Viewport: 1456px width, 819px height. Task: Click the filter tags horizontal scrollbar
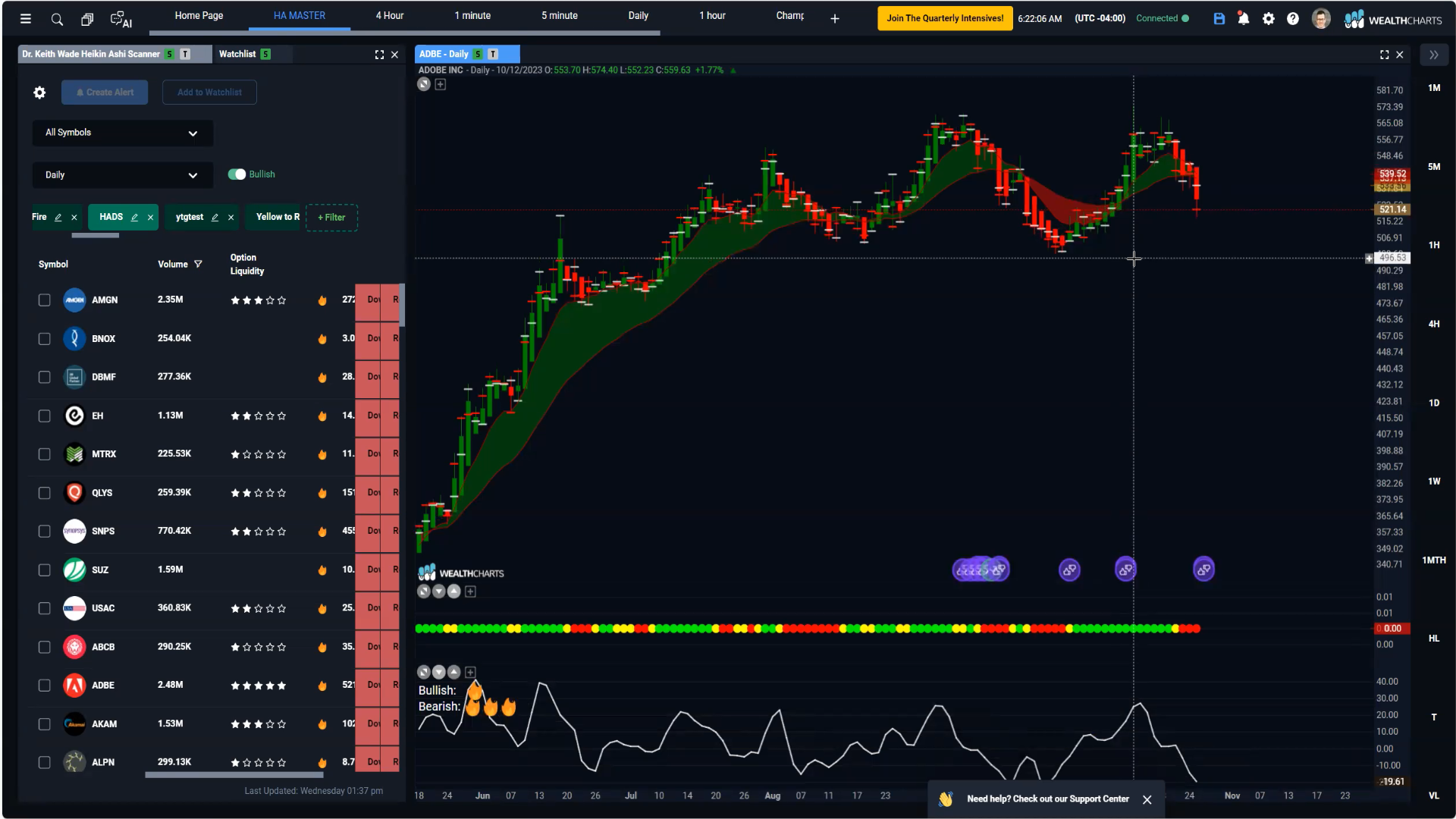[96, 236]
